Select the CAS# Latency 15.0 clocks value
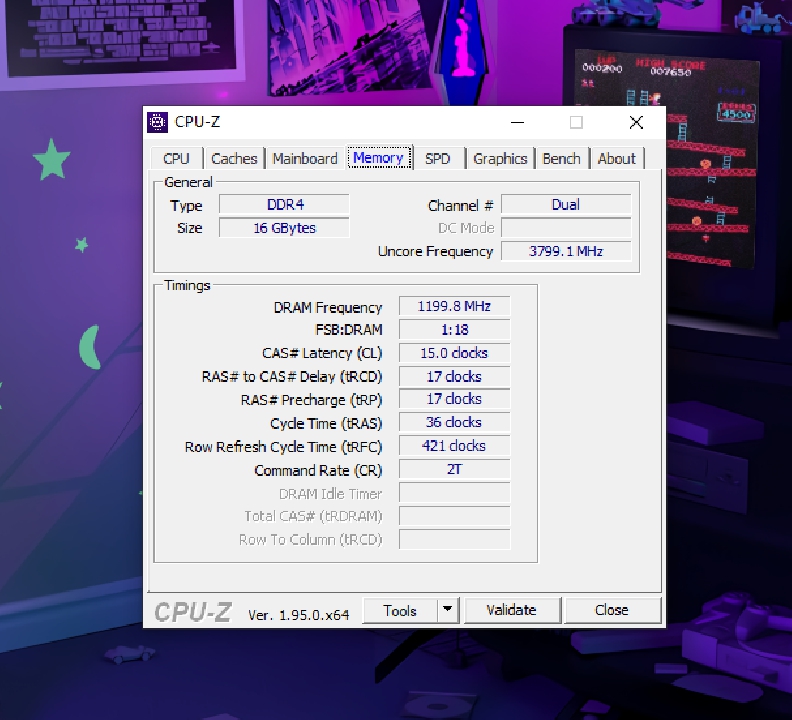Screen dimensions: 792x720 pos(455,353)
